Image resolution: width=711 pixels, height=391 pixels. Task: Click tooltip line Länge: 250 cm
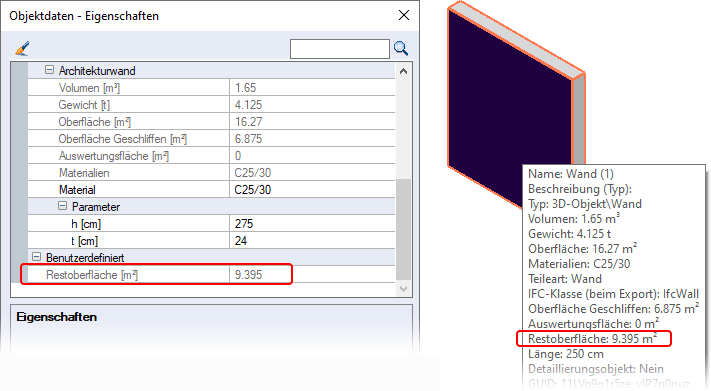(565, 354)
